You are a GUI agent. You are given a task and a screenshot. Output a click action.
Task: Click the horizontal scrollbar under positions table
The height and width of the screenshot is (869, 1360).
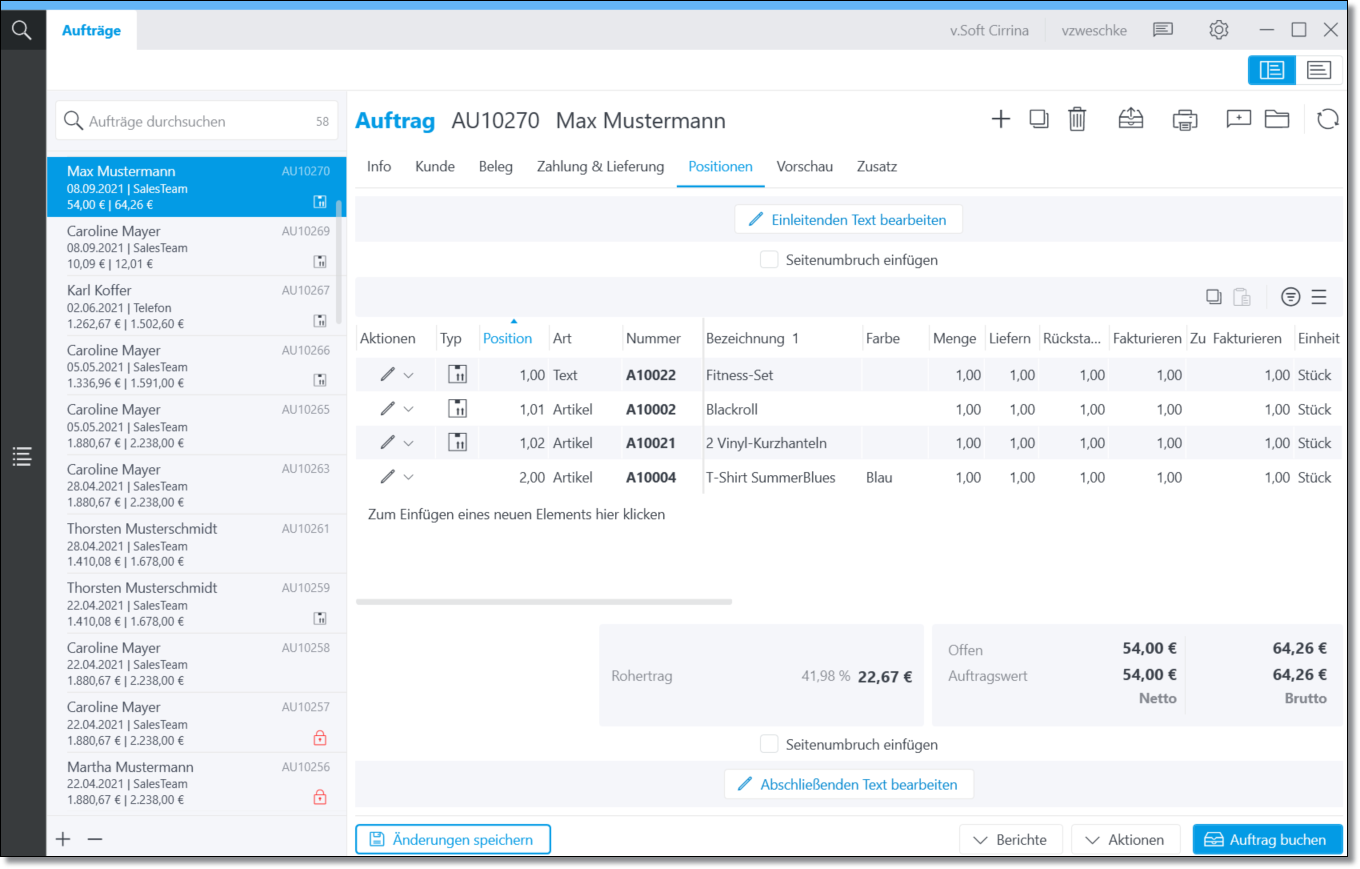tap(543, 602)
